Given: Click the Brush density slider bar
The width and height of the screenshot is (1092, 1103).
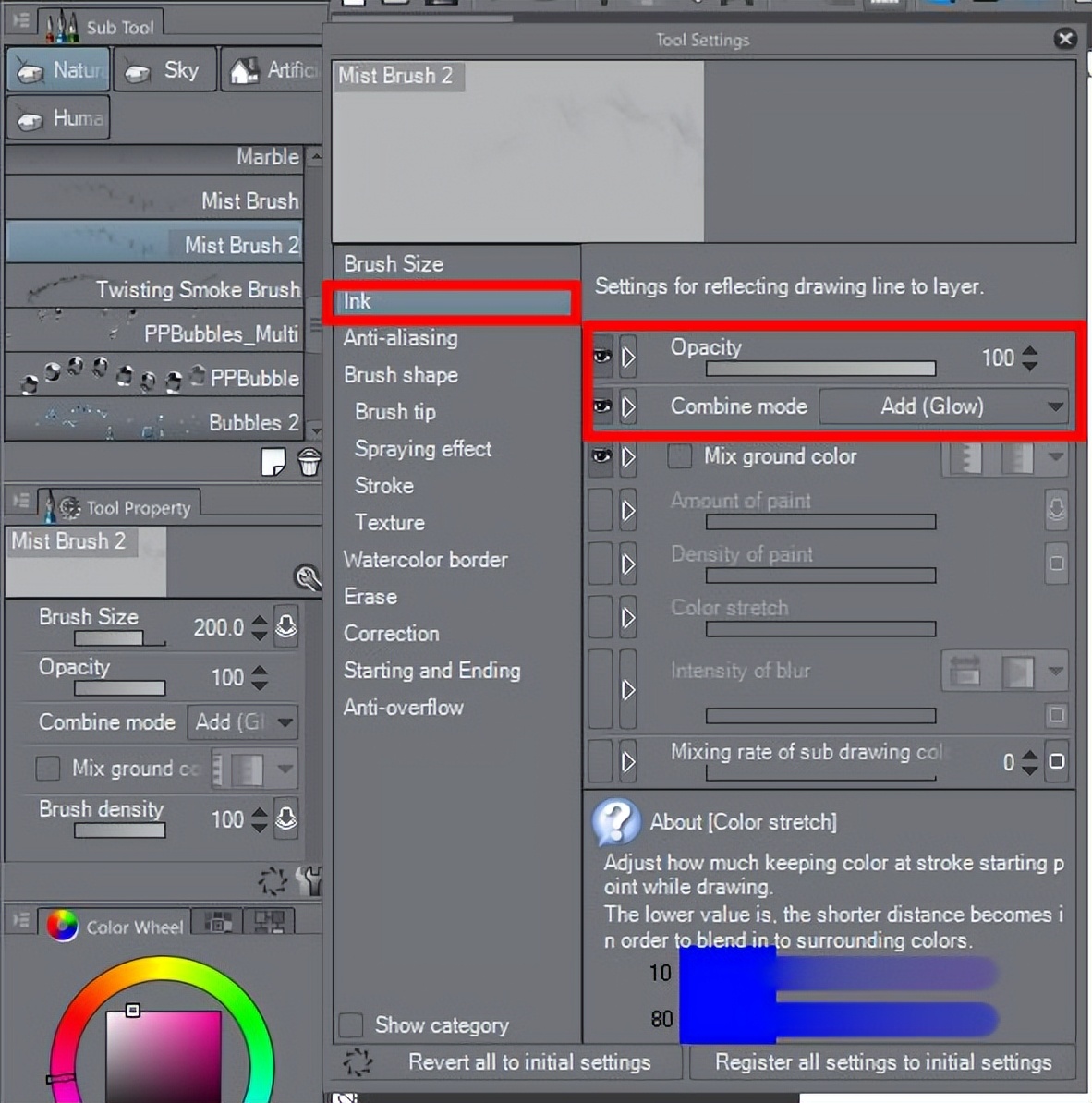Looking at the screenshot, I should coord(119,830).
